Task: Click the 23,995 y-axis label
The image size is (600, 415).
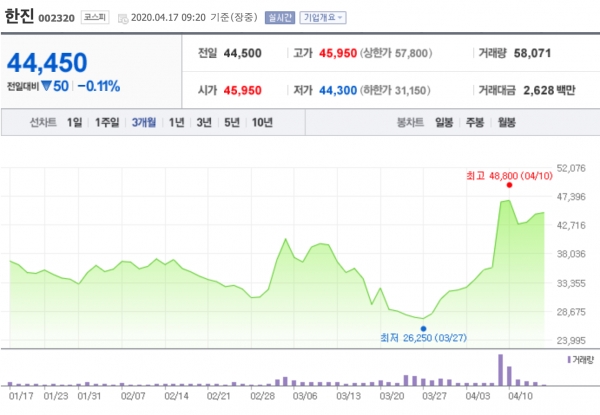Action: (x=571, y=340)
